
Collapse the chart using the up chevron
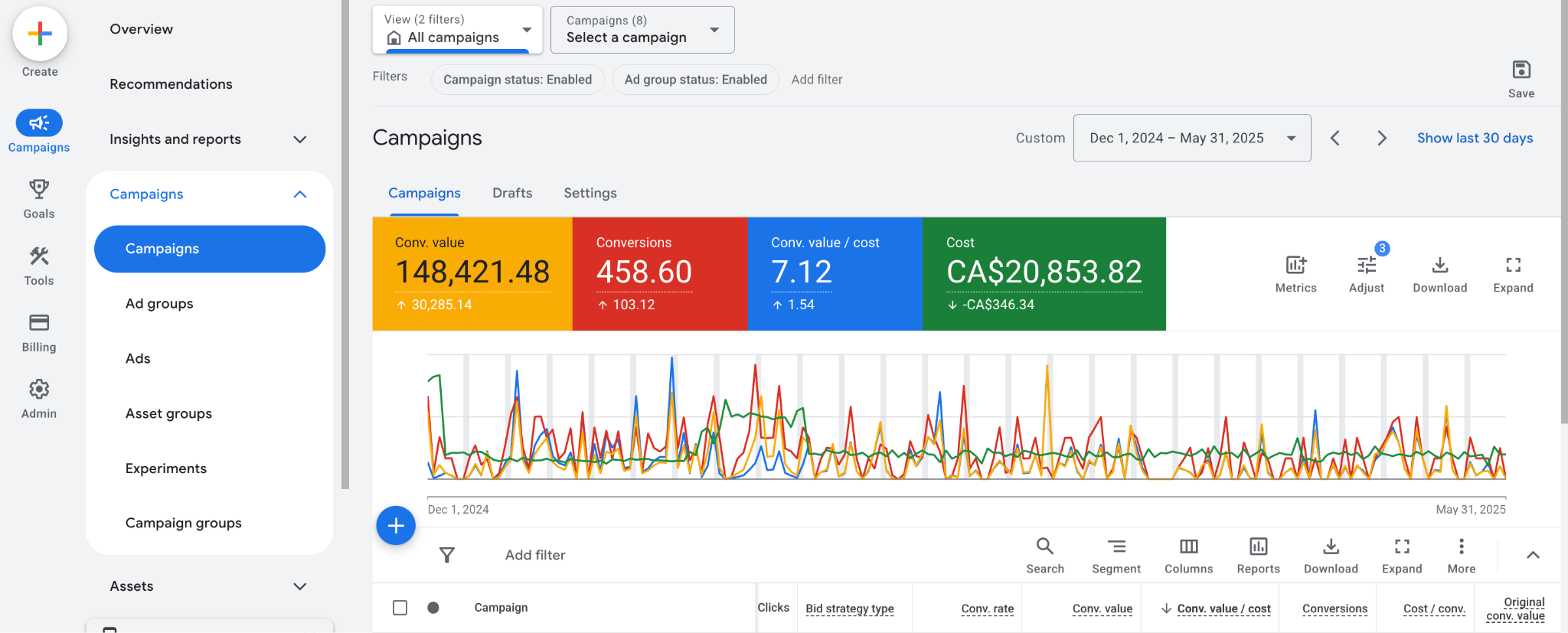(x=1533, y=555)
